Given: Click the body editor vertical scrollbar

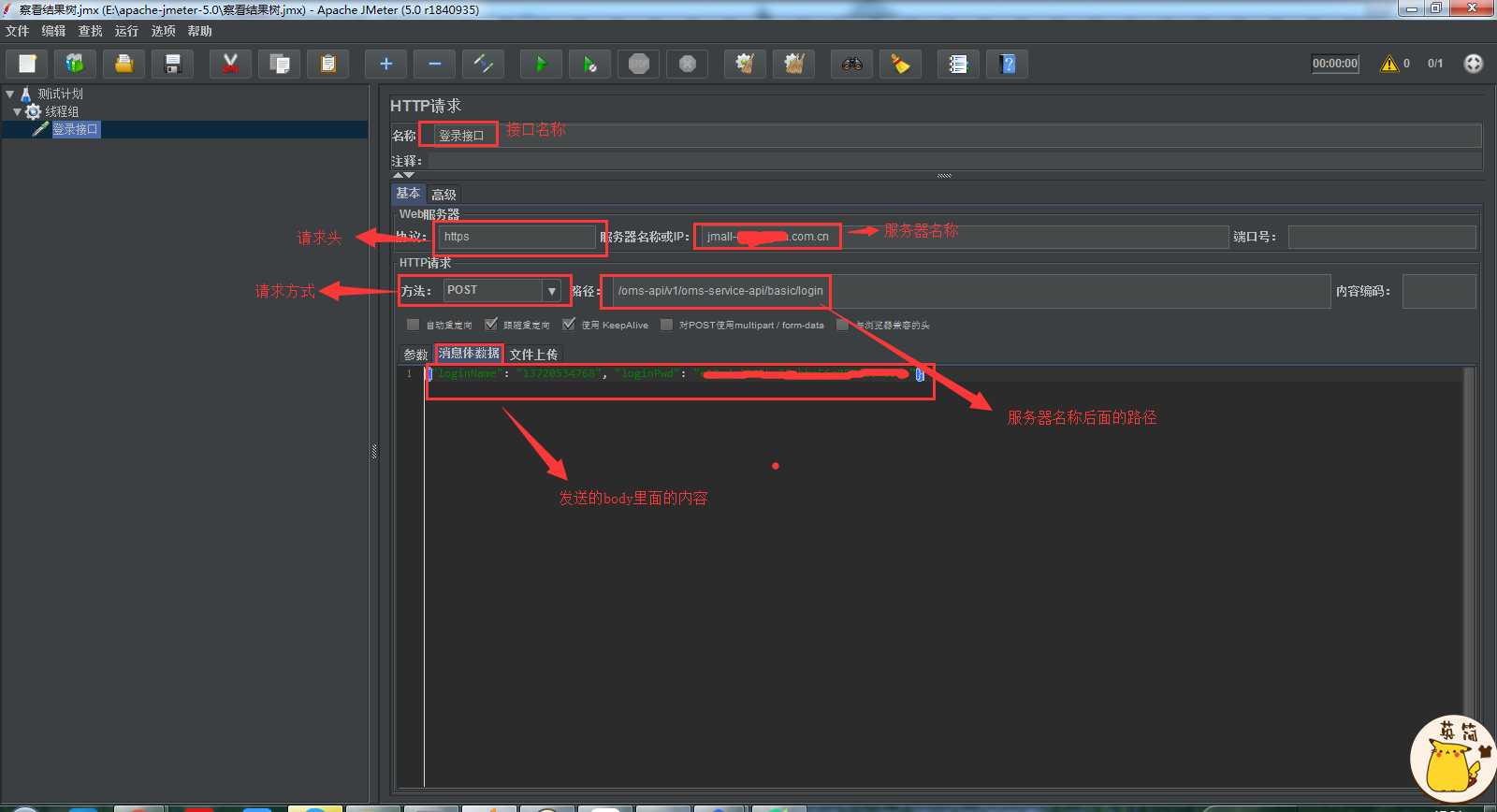Looking at the screenshot, I should click(x=1470, y=577).
